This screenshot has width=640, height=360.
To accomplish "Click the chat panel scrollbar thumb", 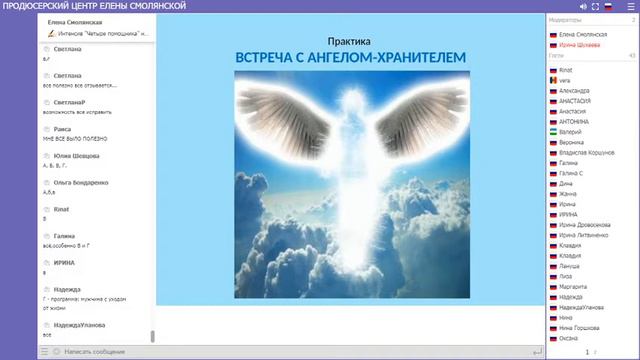I will pyautogui.click(x=153, y=336).
